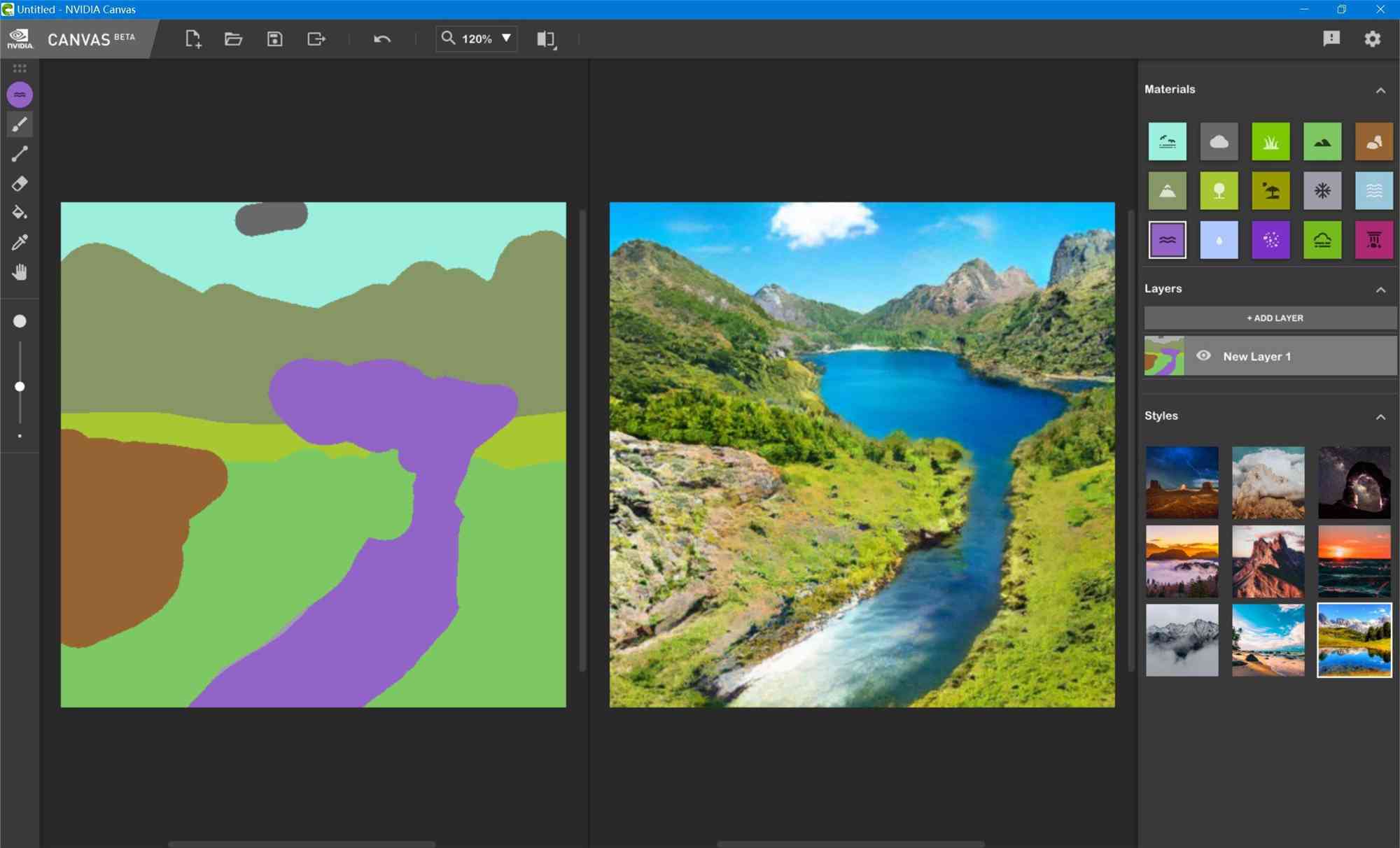Click the Export file button
Viewport: 1400px width, 848px height.
317,38
